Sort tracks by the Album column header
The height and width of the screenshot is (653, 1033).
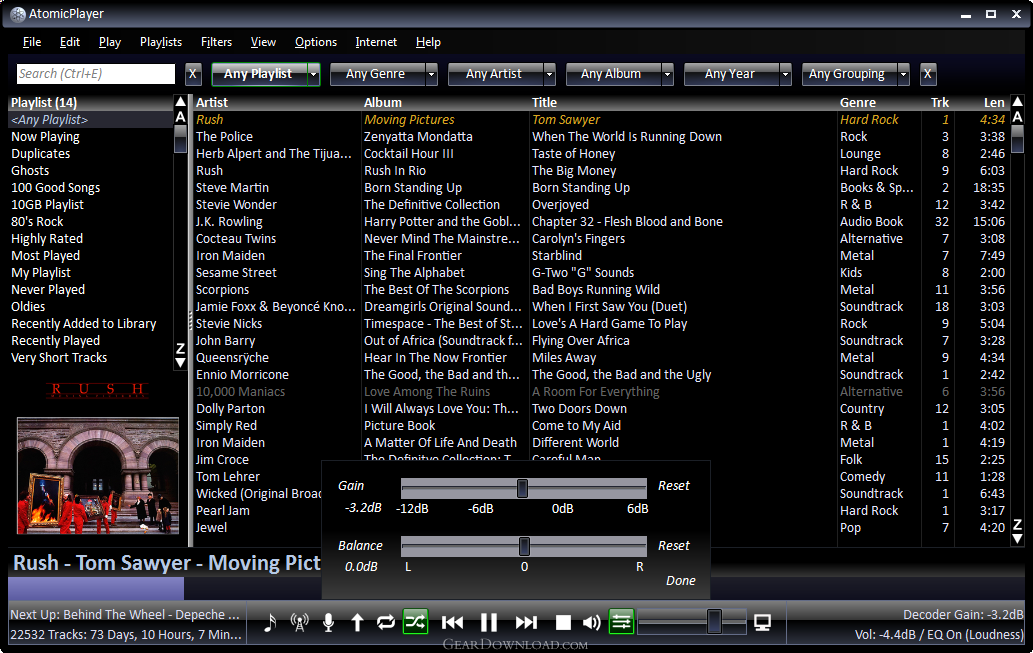click(x=383, y=103)
